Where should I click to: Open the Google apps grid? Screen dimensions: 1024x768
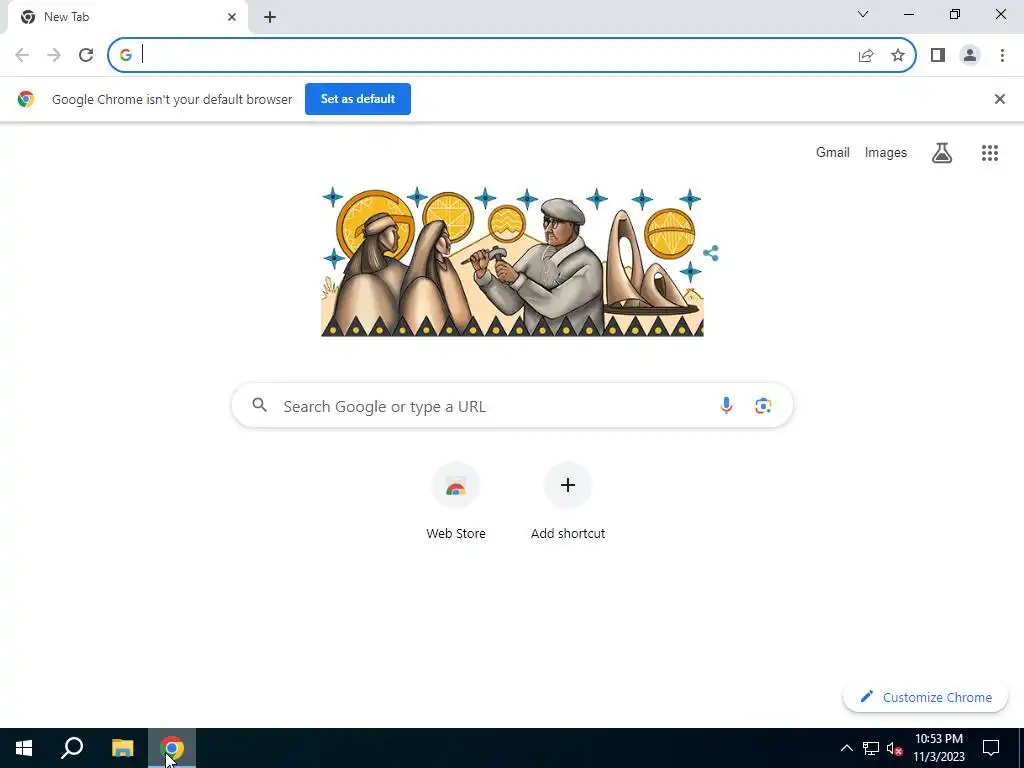tap(989, 153)
